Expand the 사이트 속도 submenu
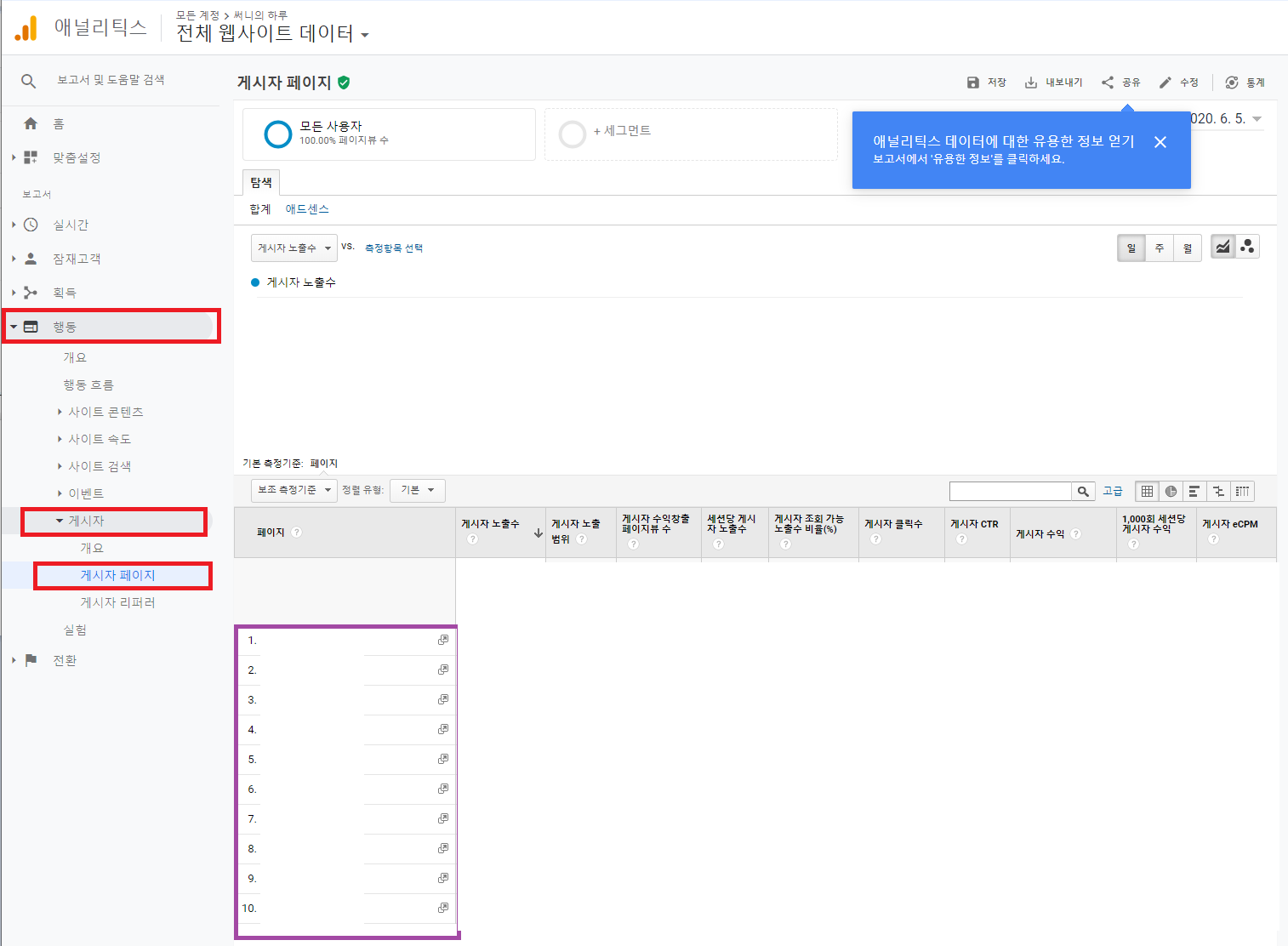Image resolution: width=1288 pixels, height=946 pixels. (x=100, y=439)
